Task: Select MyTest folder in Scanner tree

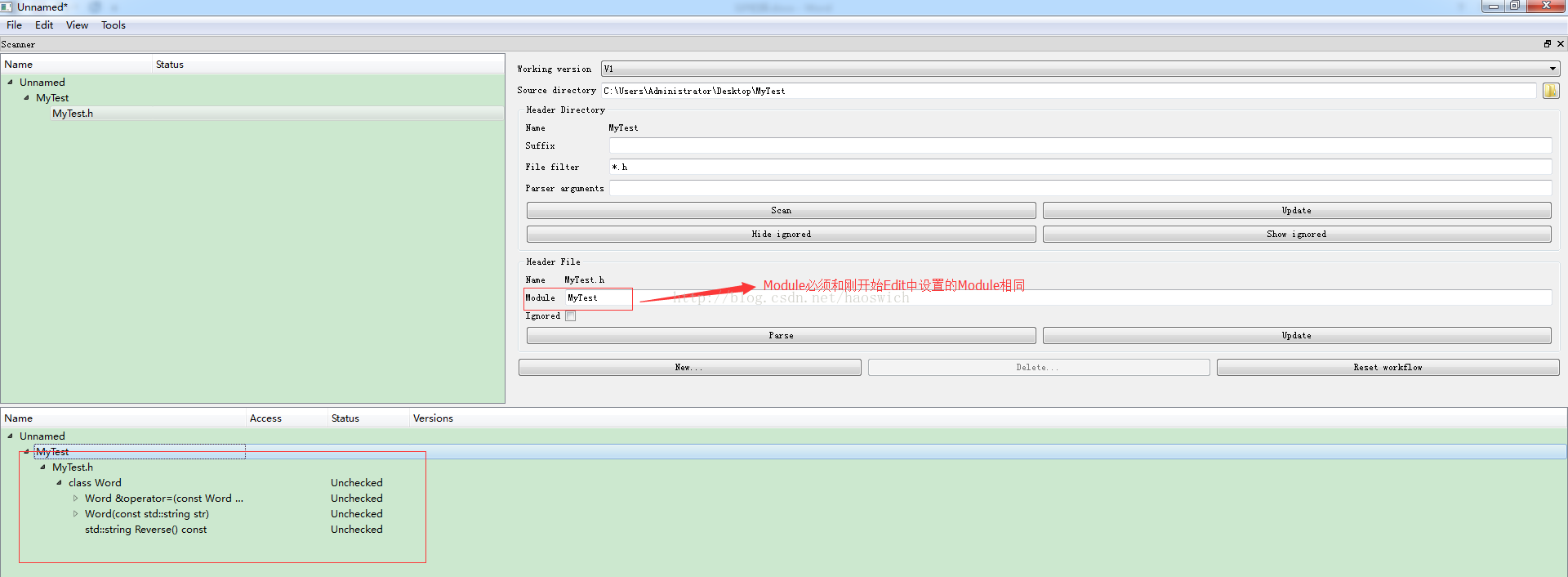Action: point(52,98)
